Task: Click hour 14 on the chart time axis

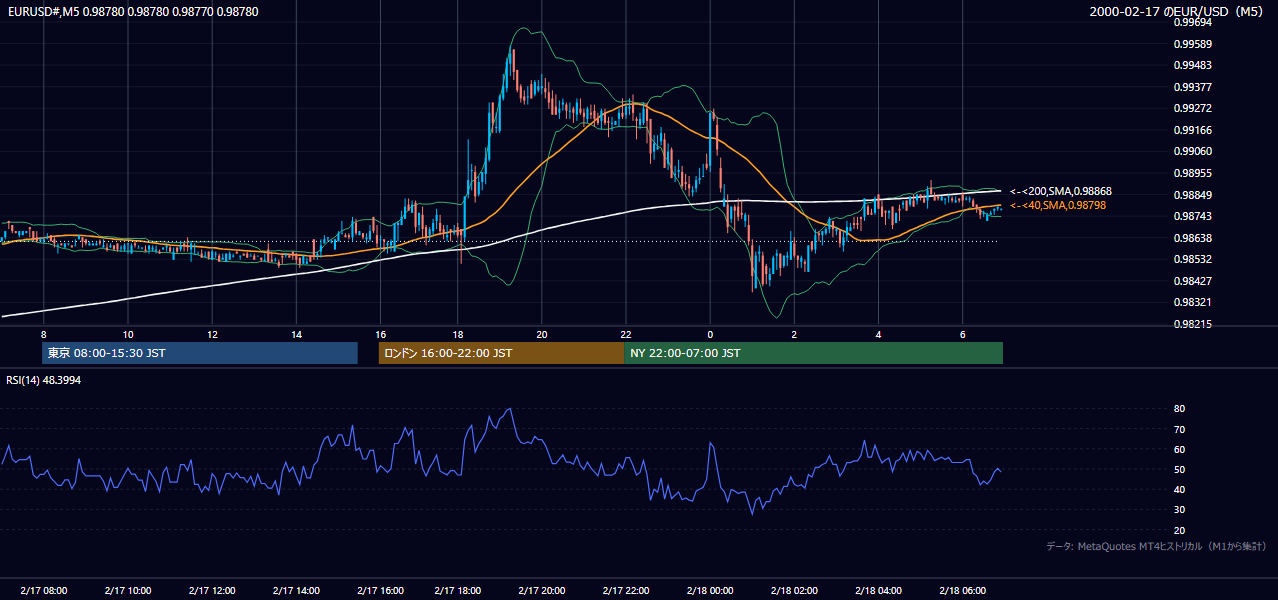Action: point(296,334)
